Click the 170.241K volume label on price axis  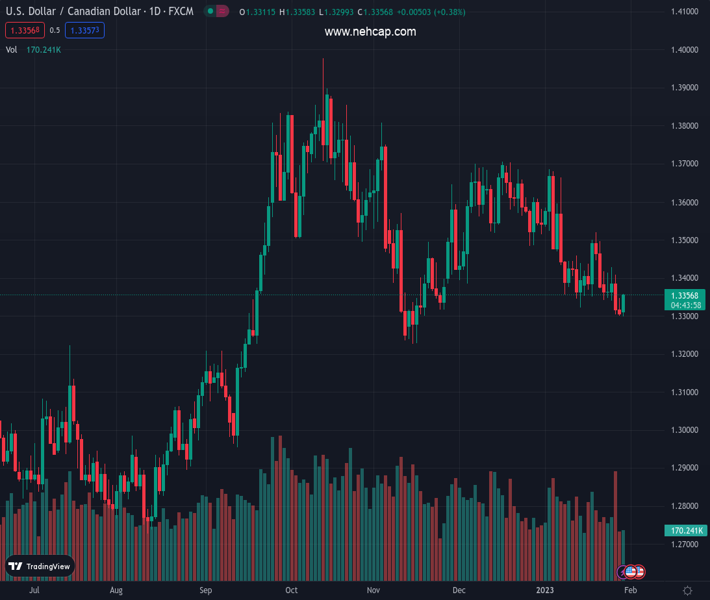coord(685,530)
